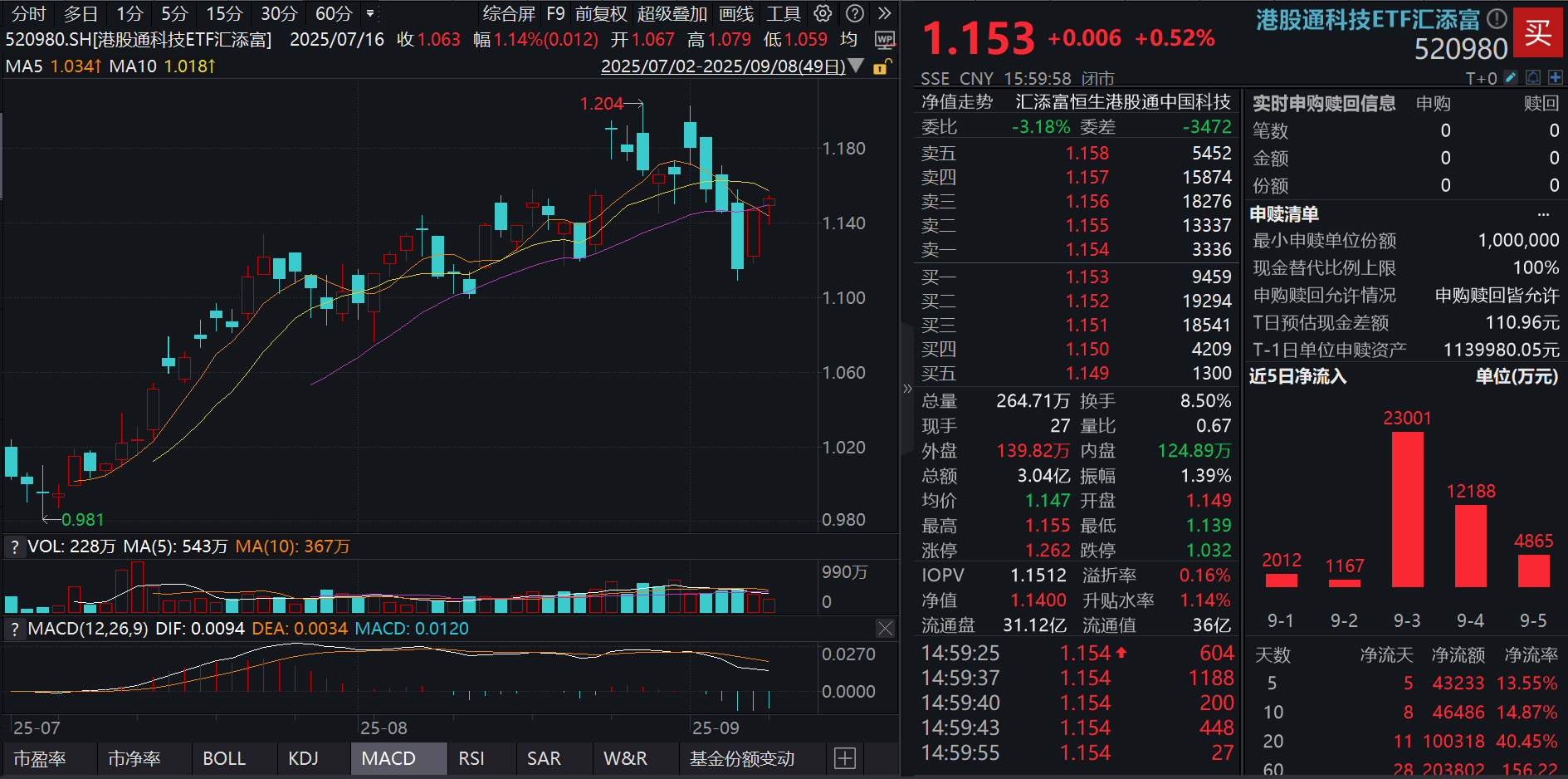Click the pencil edit icon beside T+0
1568x779 pixels.
(1510, 77)
